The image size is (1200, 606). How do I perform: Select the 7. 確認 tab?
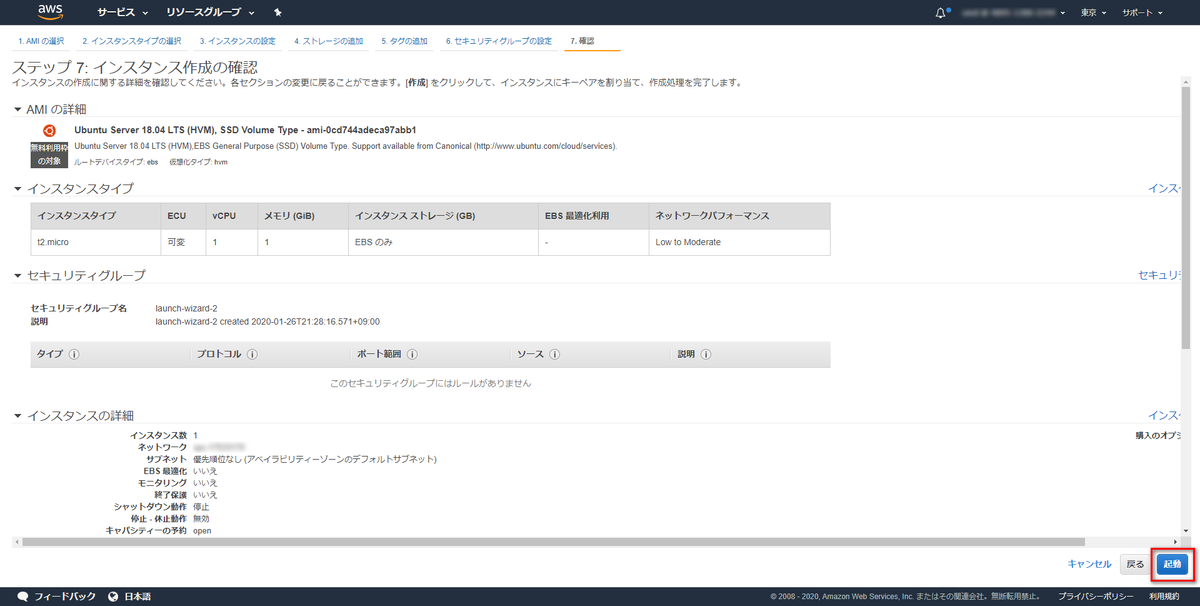tap(581, 41)
